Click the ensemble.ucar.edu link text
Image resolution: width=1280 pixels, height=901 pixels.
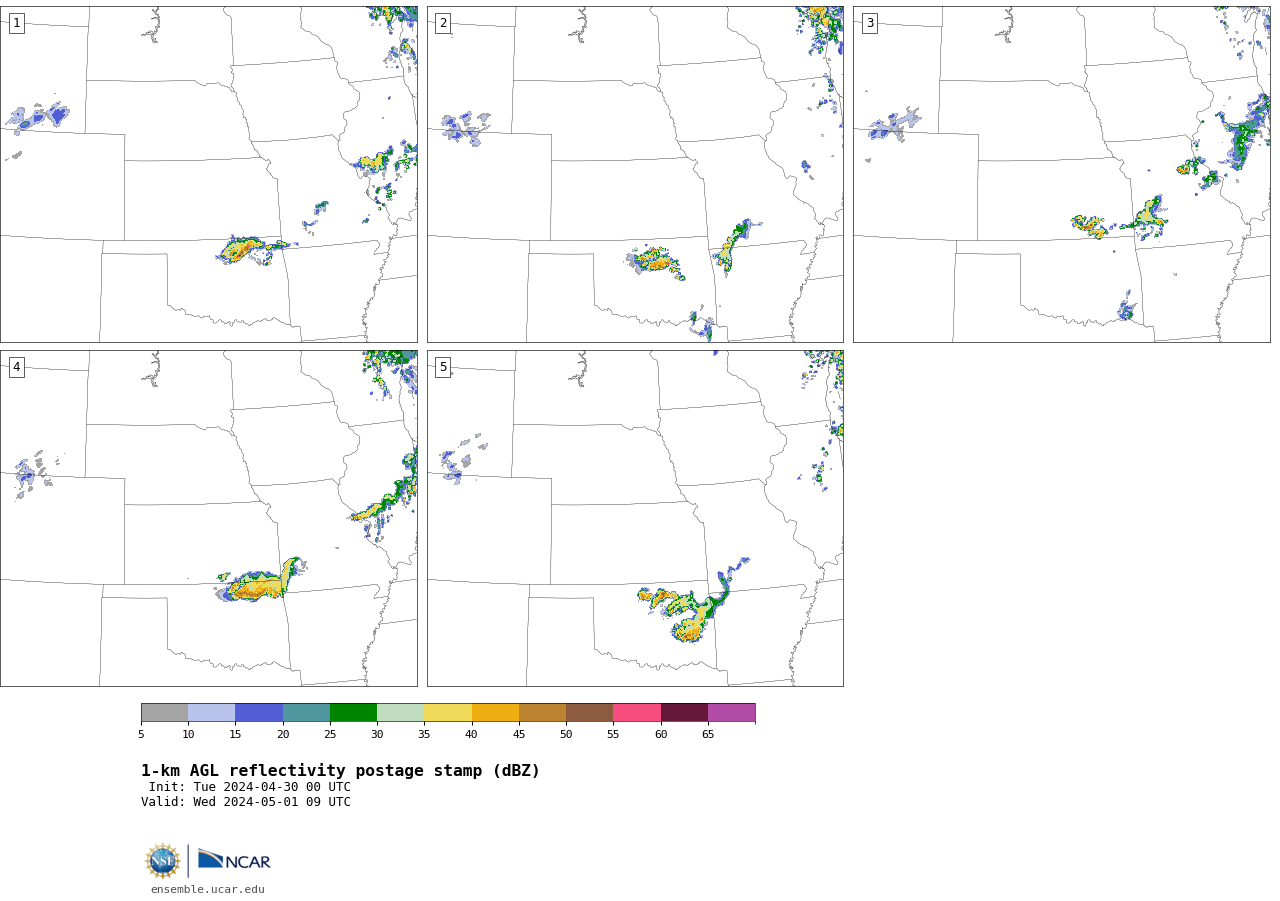click(x=208, y=889)
